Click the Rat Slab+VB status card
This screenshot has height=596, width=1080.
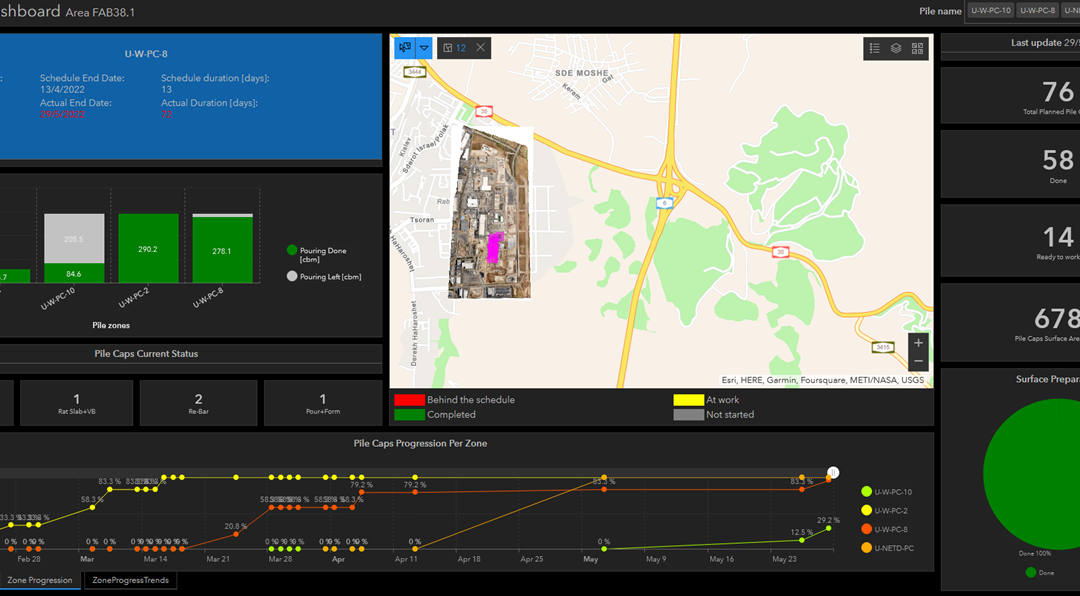coord(76,403)
